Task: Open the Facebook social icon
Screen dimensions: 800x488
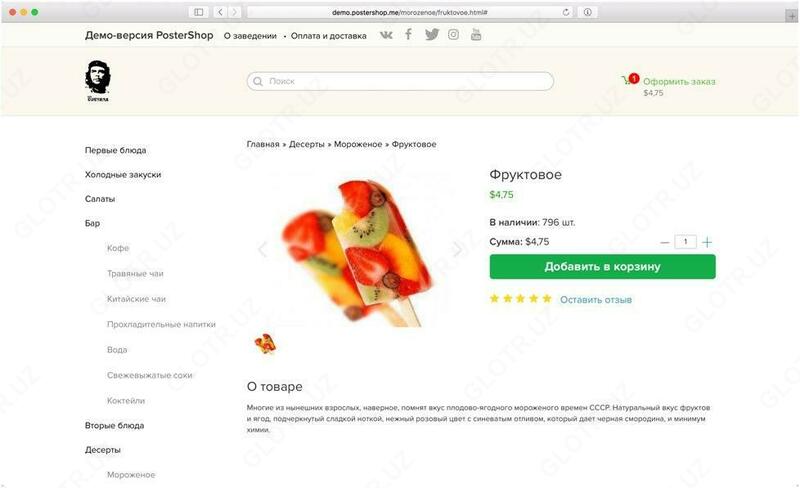Action: point(408,35)
